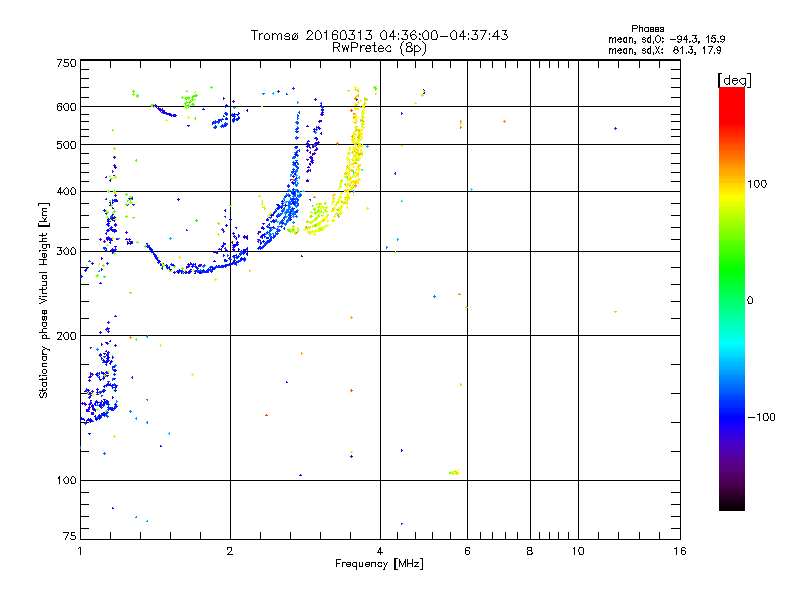The width and height of the screenshot is (800, 600).
Task: Click the 'Frequency [MHz]' axis label
Action: pos(379,564)
